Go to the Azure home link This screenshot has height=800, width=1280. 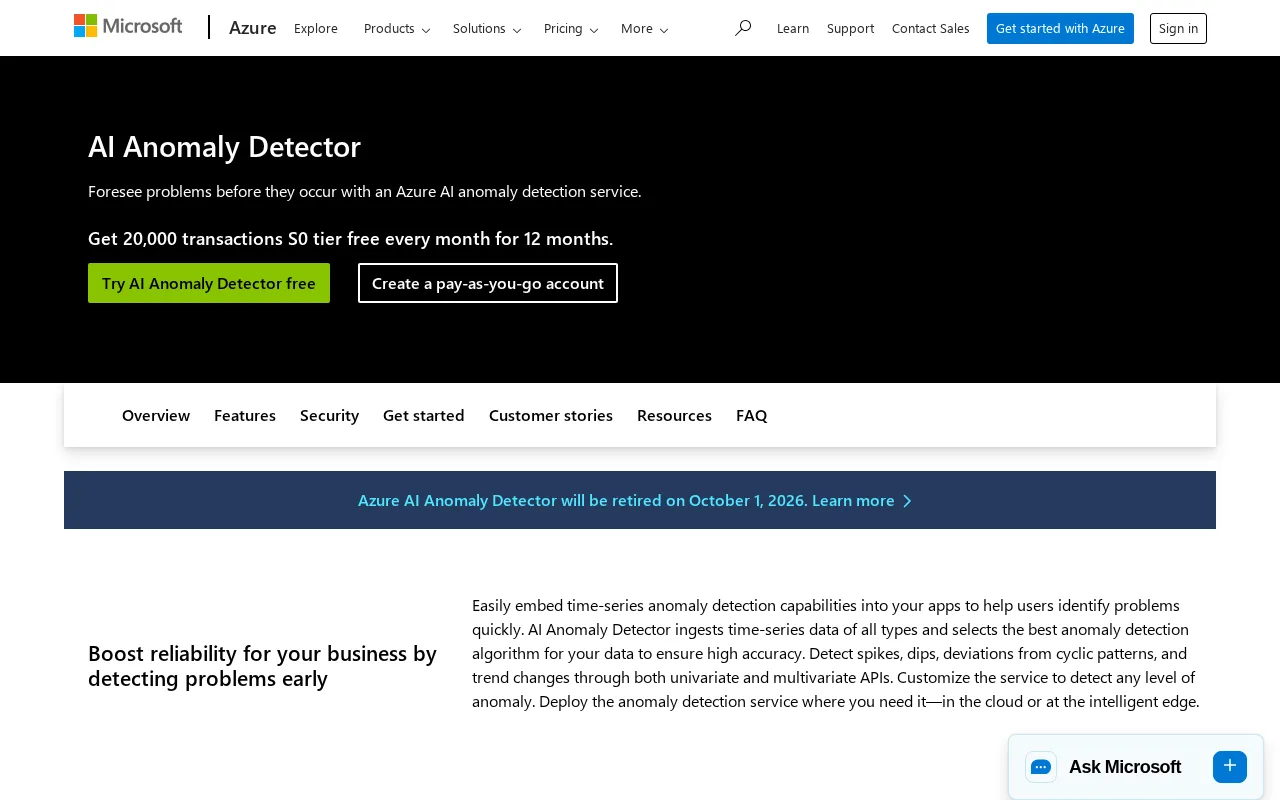(x=252, y=28)
